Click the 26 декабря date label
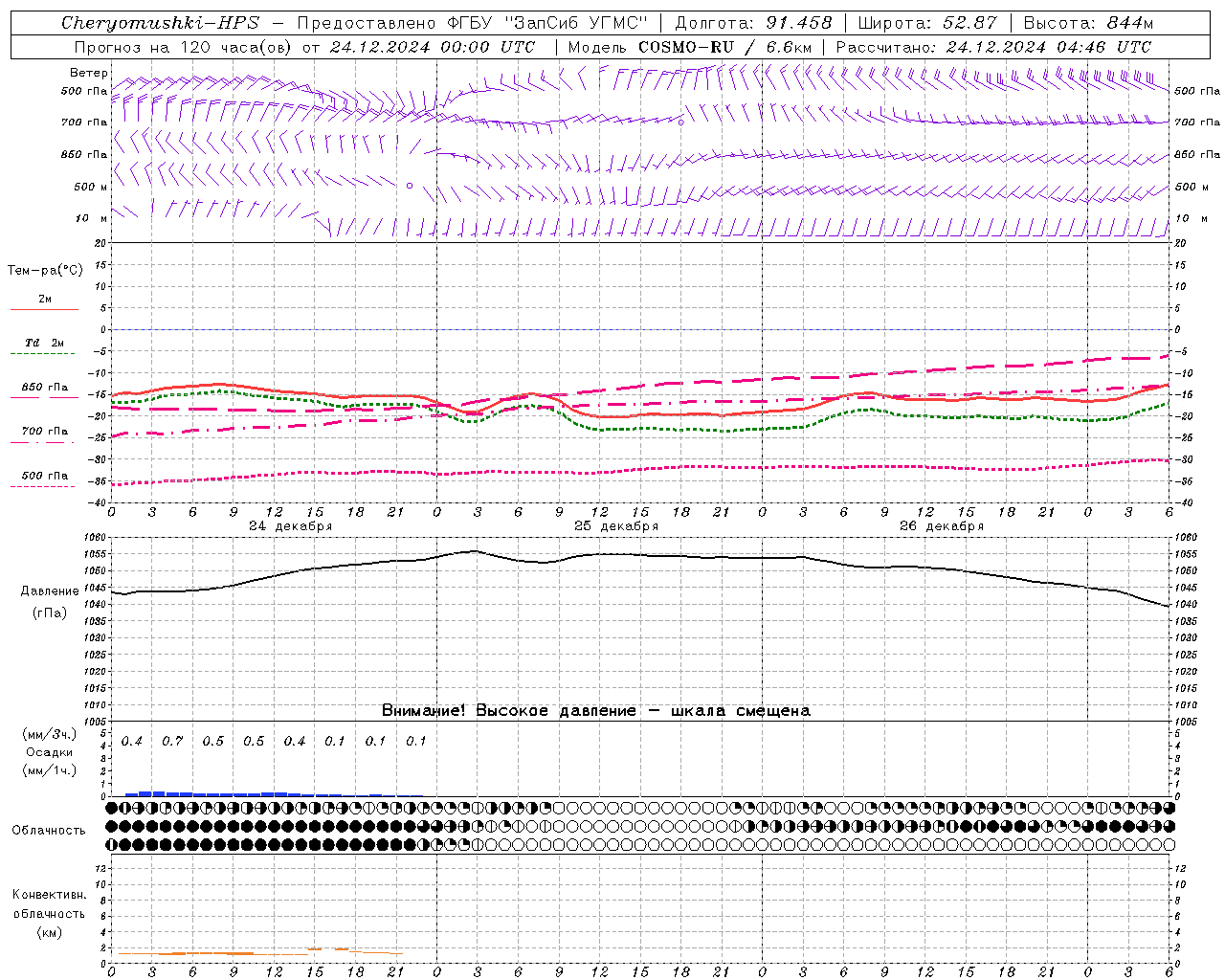The image size is (1225, 980). (941, 526)
